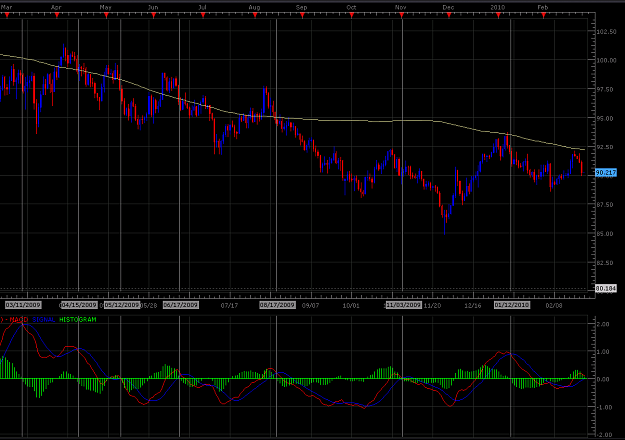Click the 03/11/2009 date flag
Screen dimensions: 625x440
click(23, 305)
